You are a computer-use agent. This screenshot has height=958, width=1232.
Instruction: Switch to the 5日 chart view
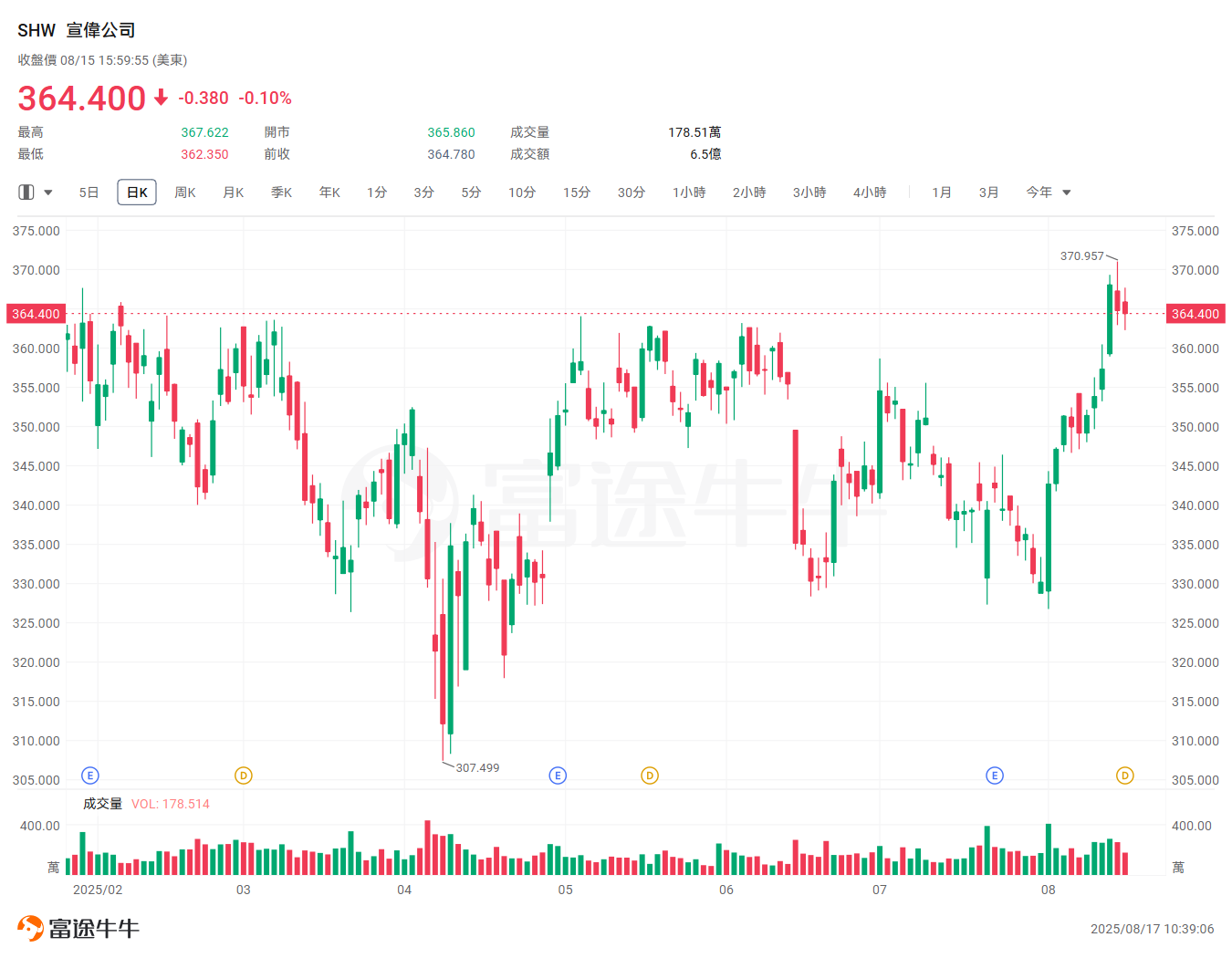coord(89,193)
